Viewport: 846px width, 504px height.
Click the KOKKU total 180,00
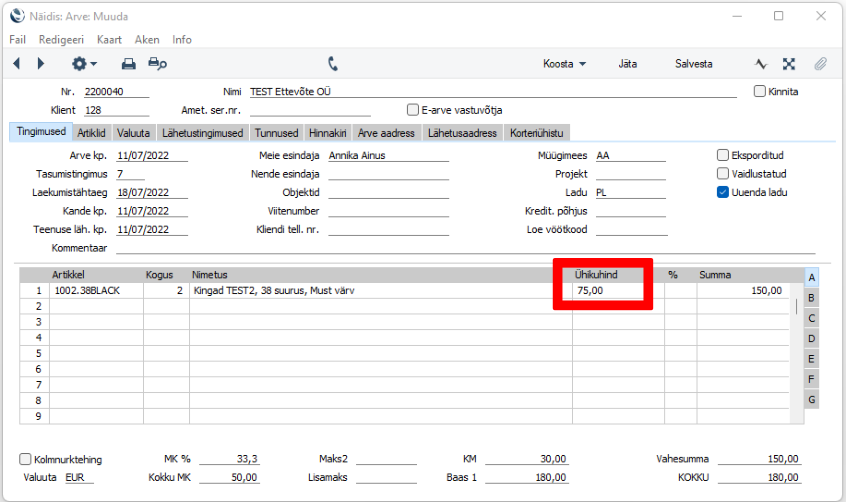pyautogui.click(x=760, y=478)
